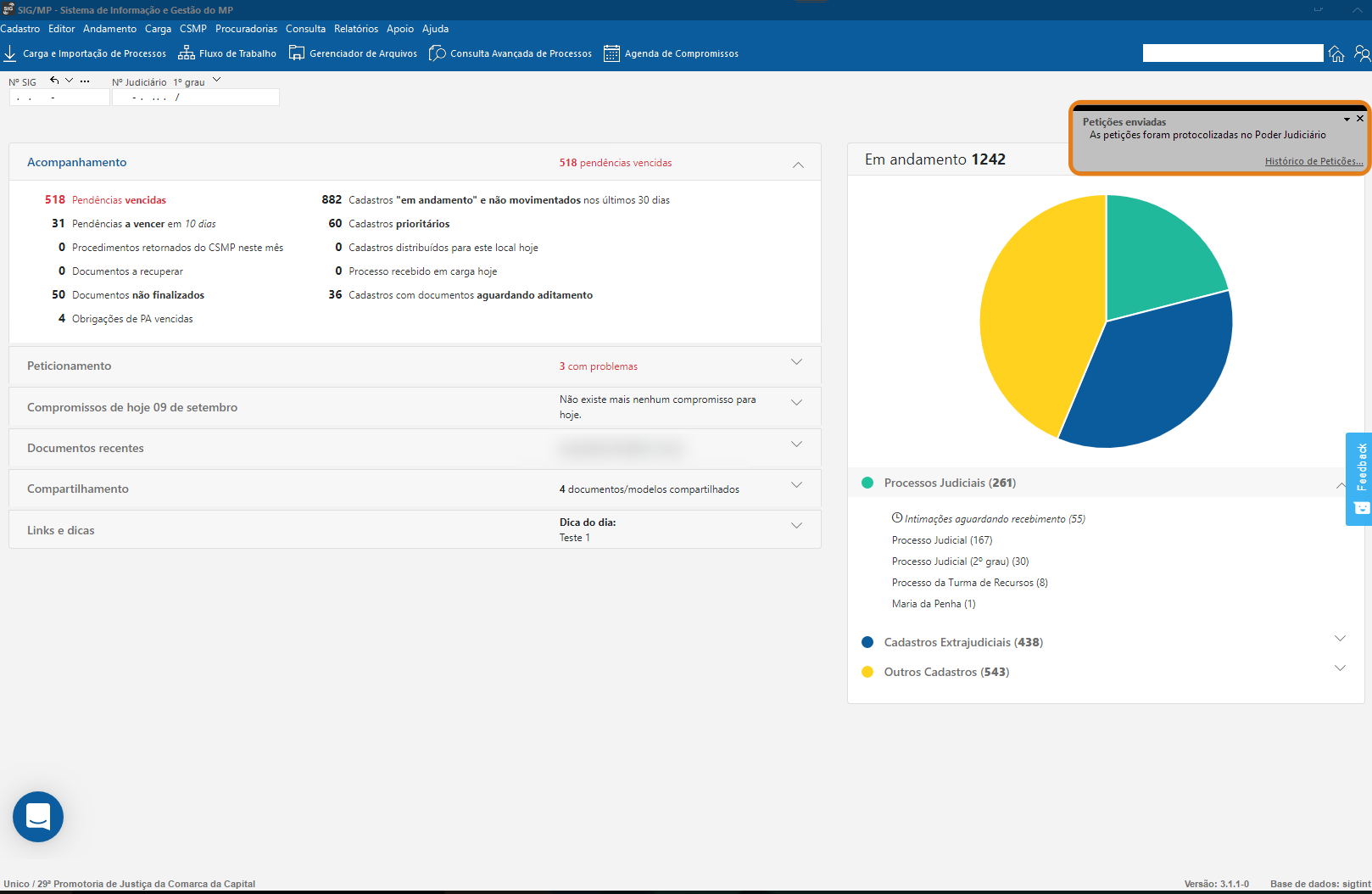The height and width of the screenshot is (894, 1372).
Task: Open the chat support bubble
Action: [x=38, y=817]
